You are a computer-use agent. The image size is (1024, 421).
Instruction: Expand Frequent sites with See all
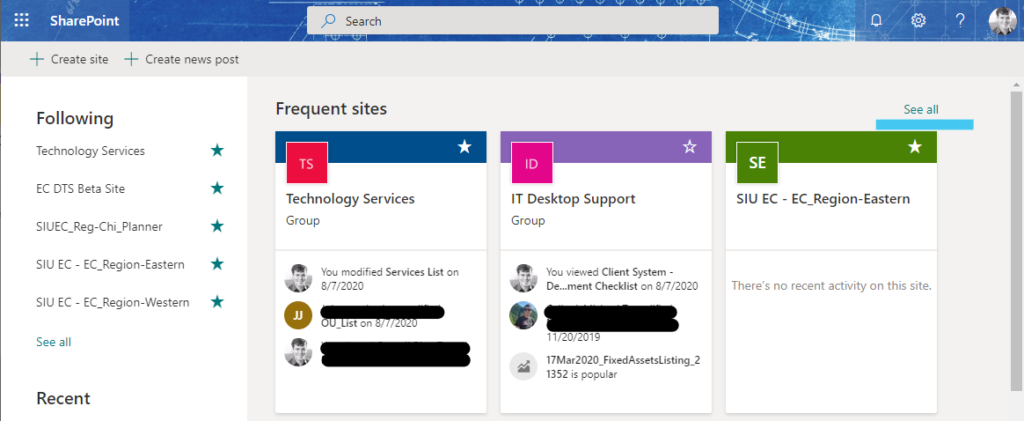921,110
